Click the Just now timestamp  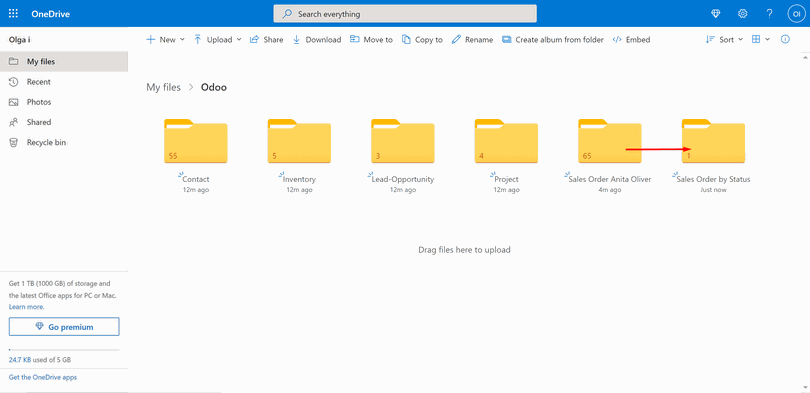pos(713,190)
